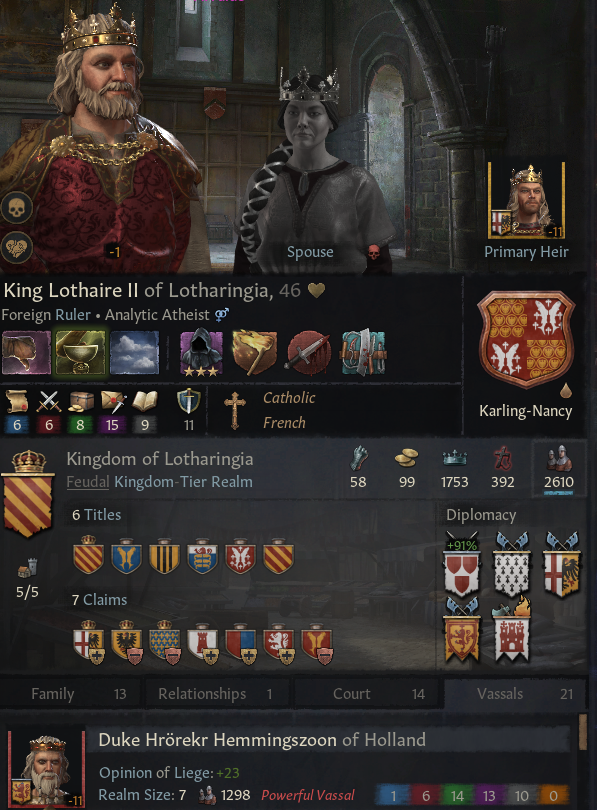Click the Catholic cross faith icon
Screen dimensions: 597x810
point(235,410)
